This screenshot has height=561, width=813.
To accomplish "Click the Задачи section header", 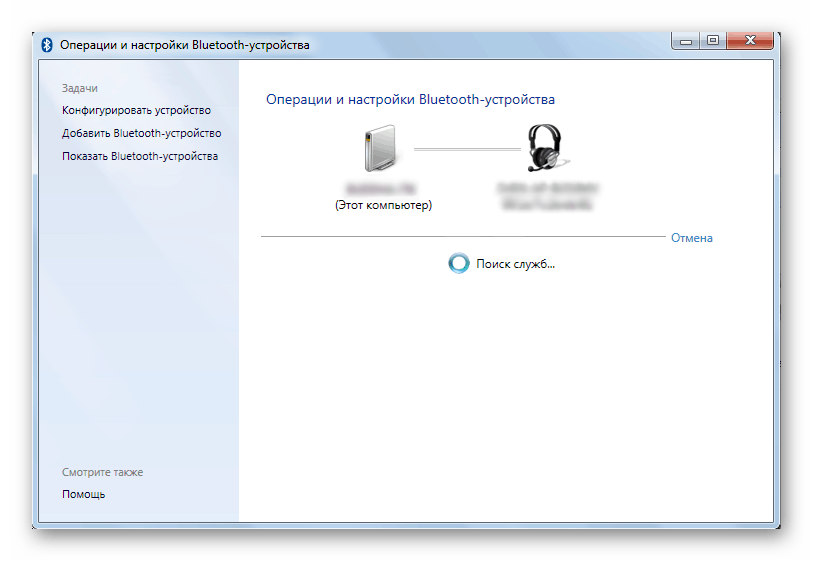I will click(x=79, y=88).
